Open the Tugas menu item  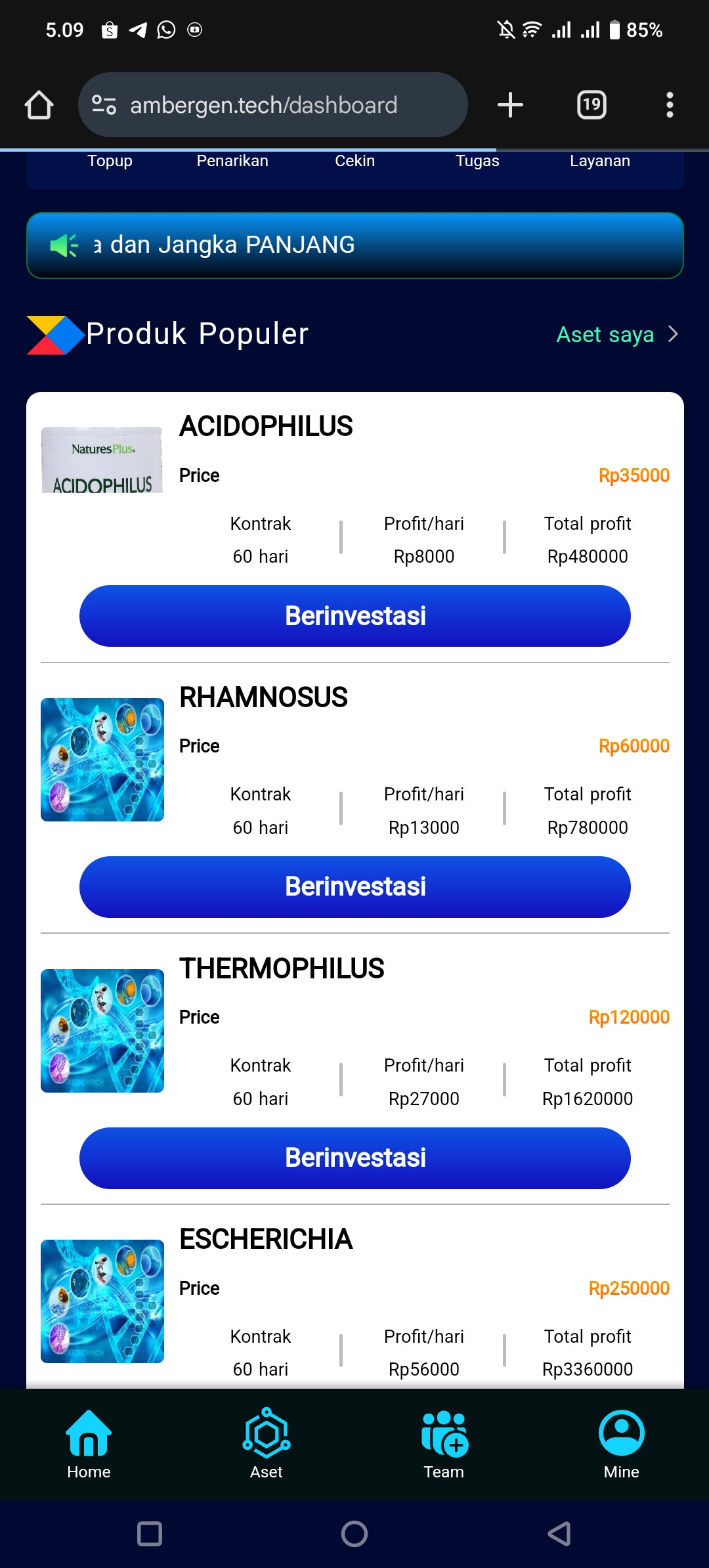click(477, 162)
